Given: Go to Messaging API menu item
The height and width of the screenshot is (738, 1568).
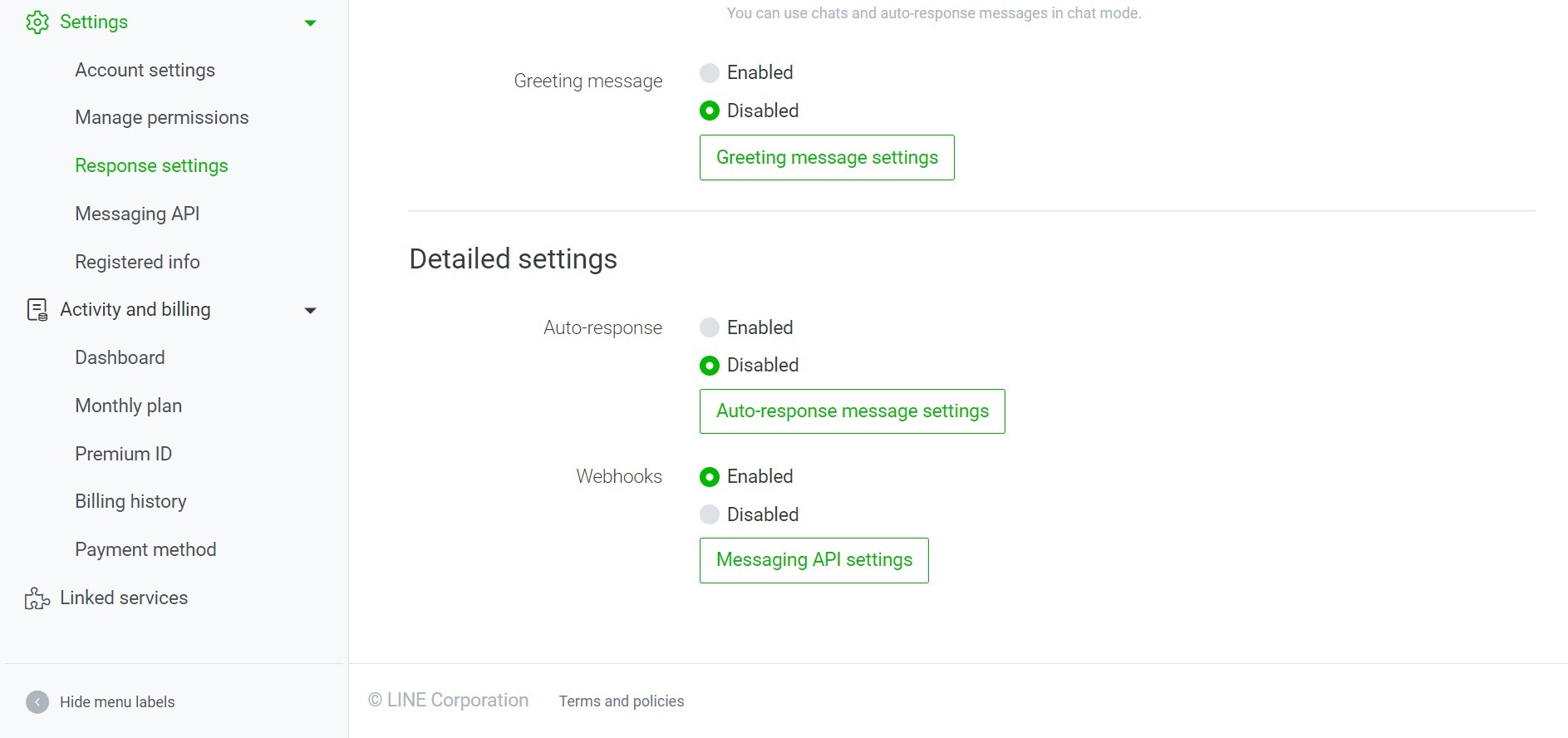Looking at the screenshot, I should pyautogui.click(x=137, y=214).
